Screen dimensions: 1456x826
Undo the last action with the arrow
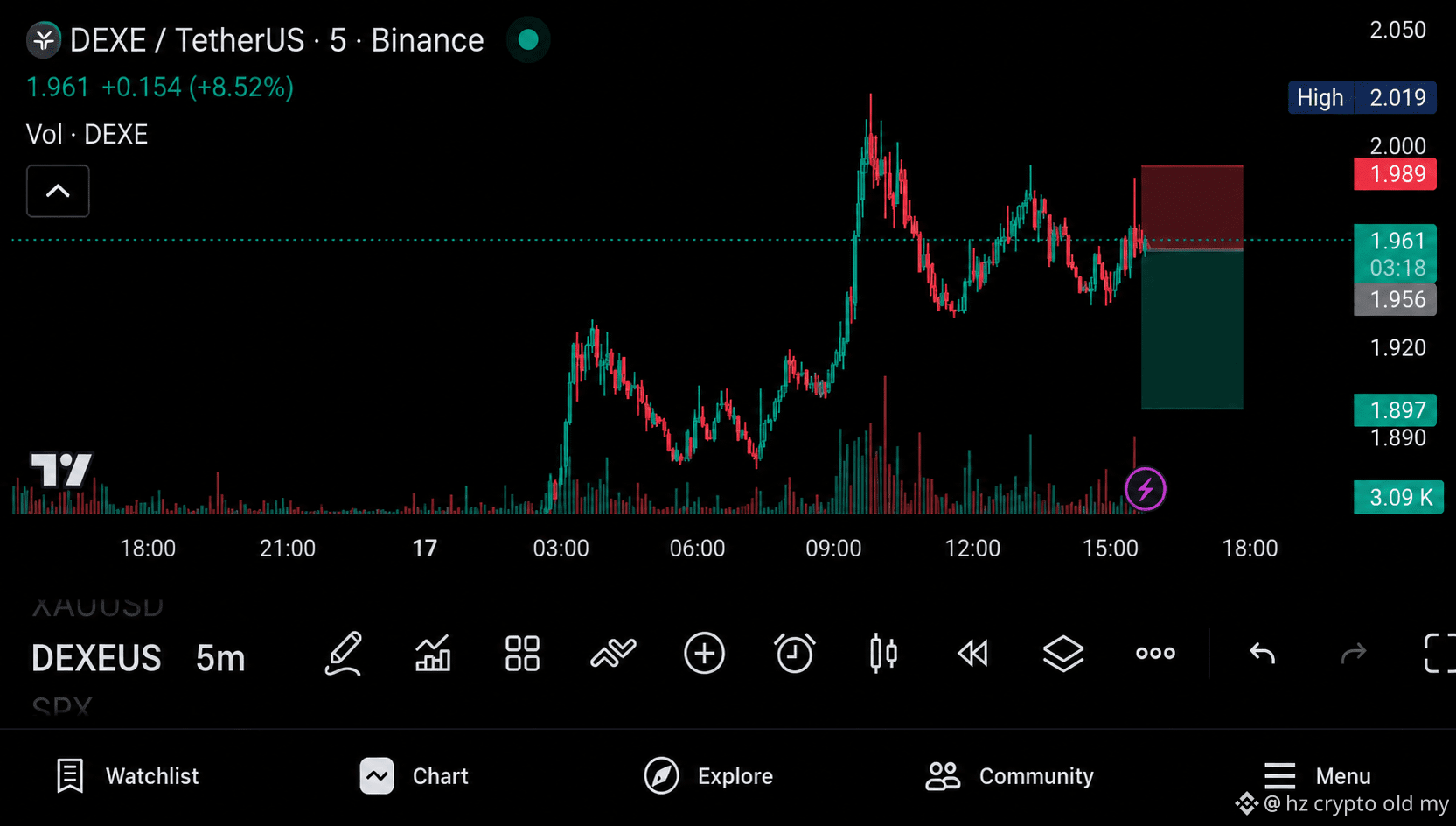coord(1262,654)
